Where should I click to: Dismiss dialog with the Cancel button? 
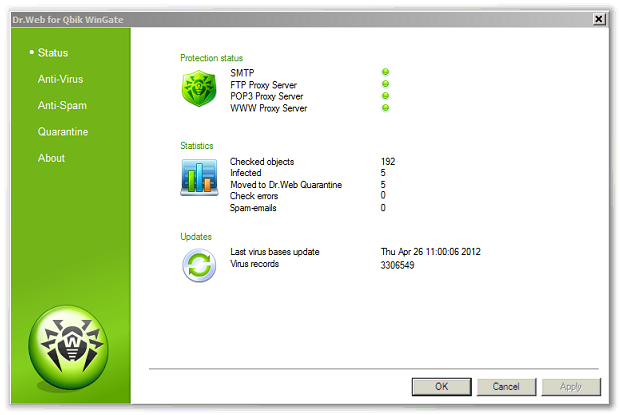(506, 387)
